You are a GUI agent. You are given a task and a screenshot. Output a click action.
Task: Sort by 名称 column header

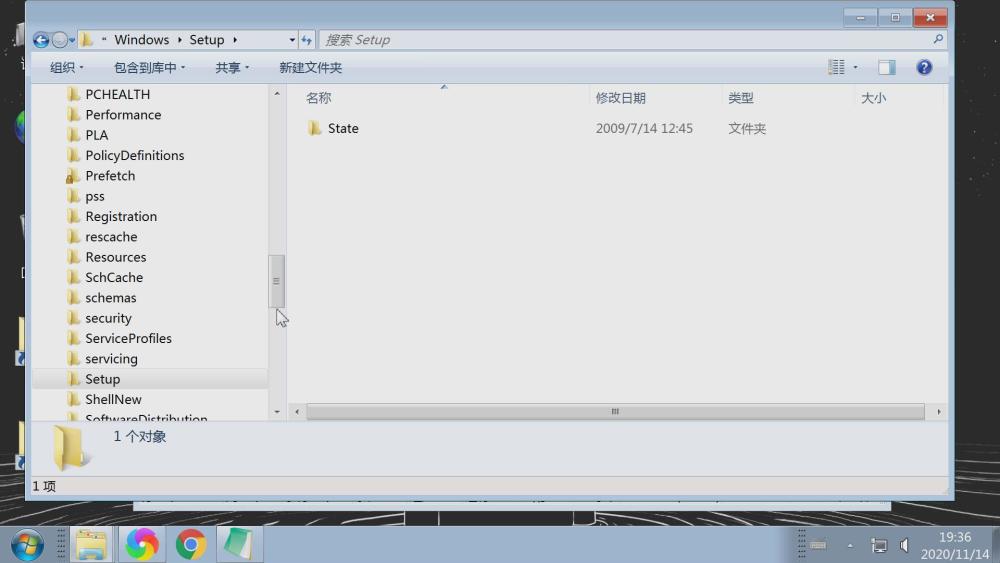[318, 98]
